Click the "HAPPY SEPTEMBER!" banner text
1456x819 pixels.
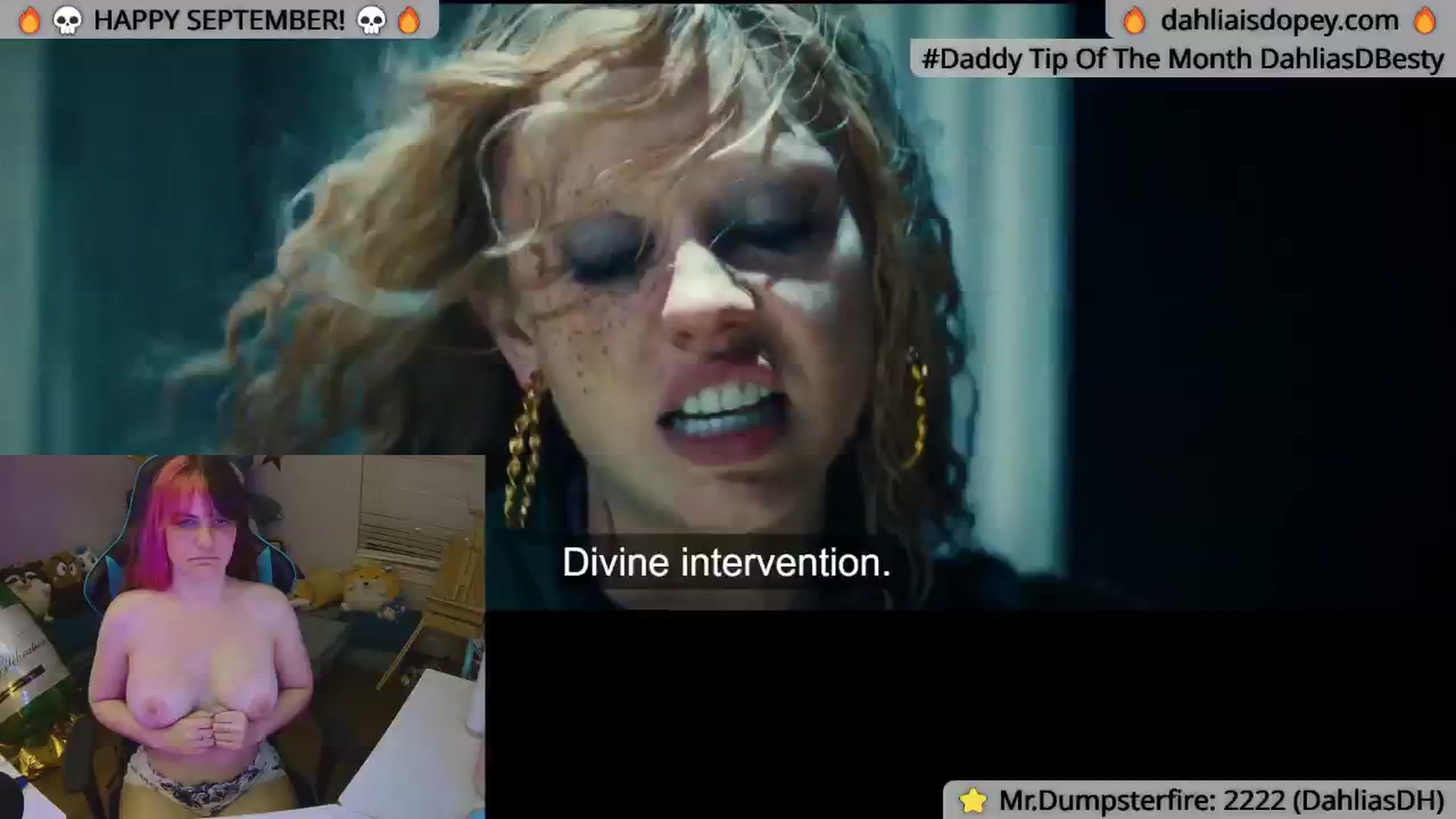[219, 20]
